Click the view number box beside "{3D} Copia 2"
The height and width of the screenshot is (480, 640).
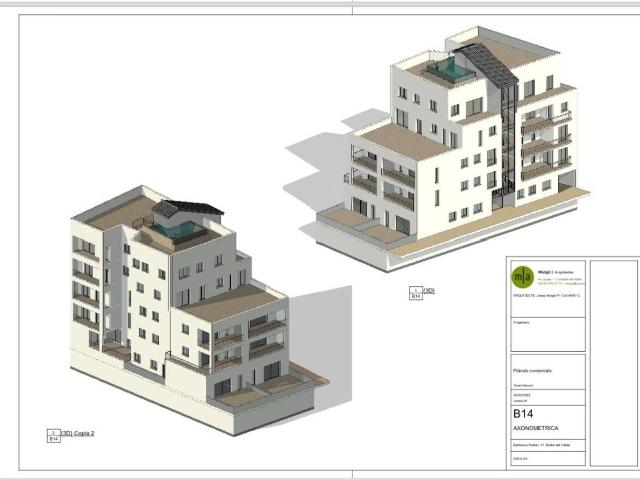54,436
